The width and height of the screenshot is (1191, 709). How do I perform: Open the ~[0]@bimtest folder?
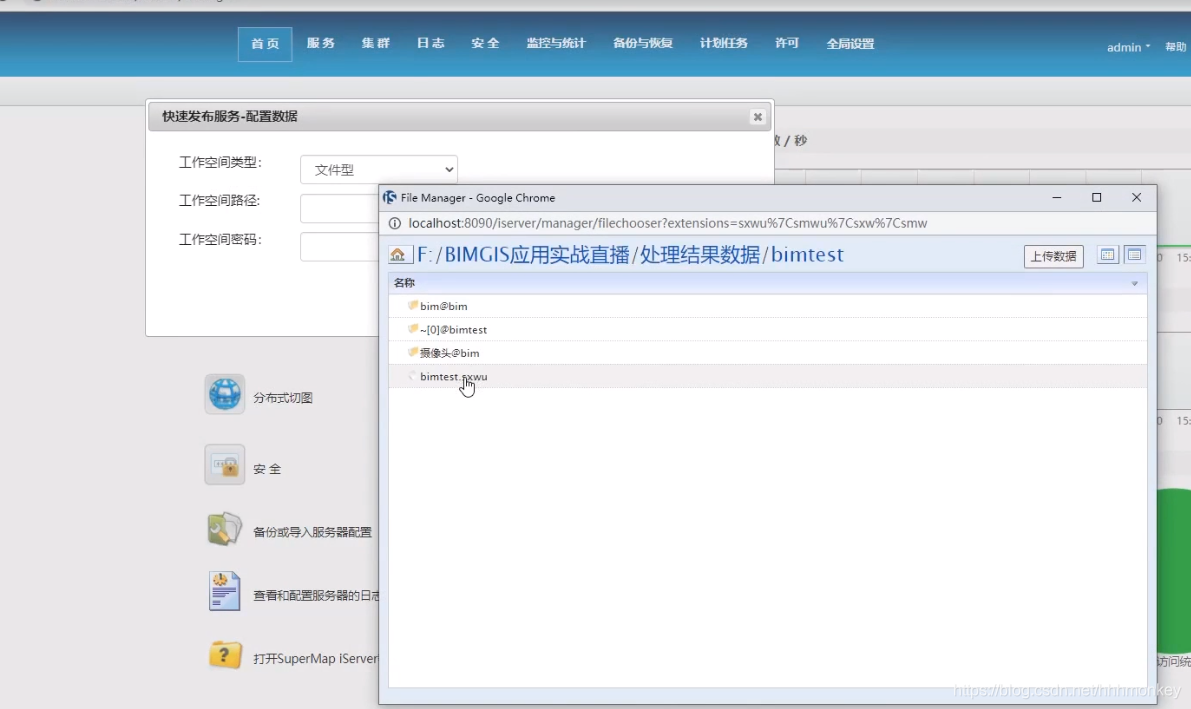click(453, 330)
